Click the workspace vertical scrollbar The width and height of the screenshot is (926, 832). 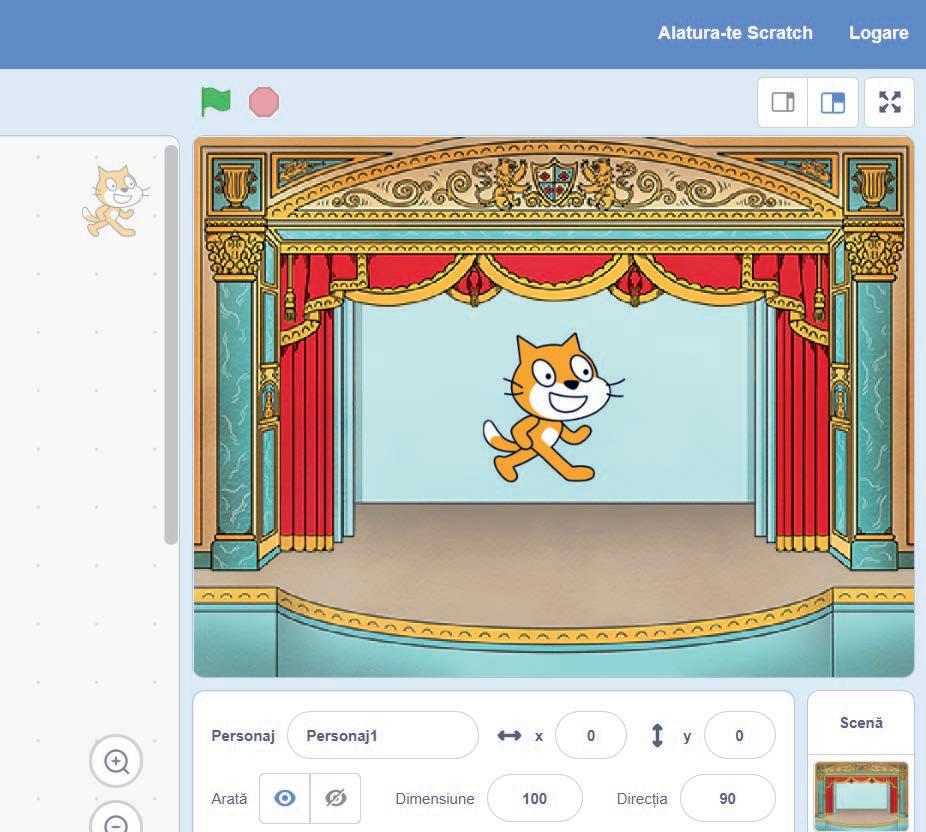pos(171,344)
